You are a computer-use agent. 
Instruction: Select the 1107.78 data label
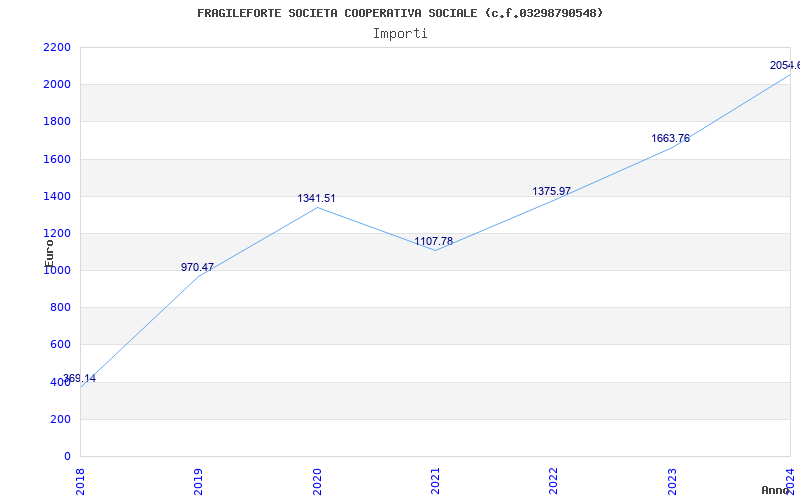[x=434, y=241]
